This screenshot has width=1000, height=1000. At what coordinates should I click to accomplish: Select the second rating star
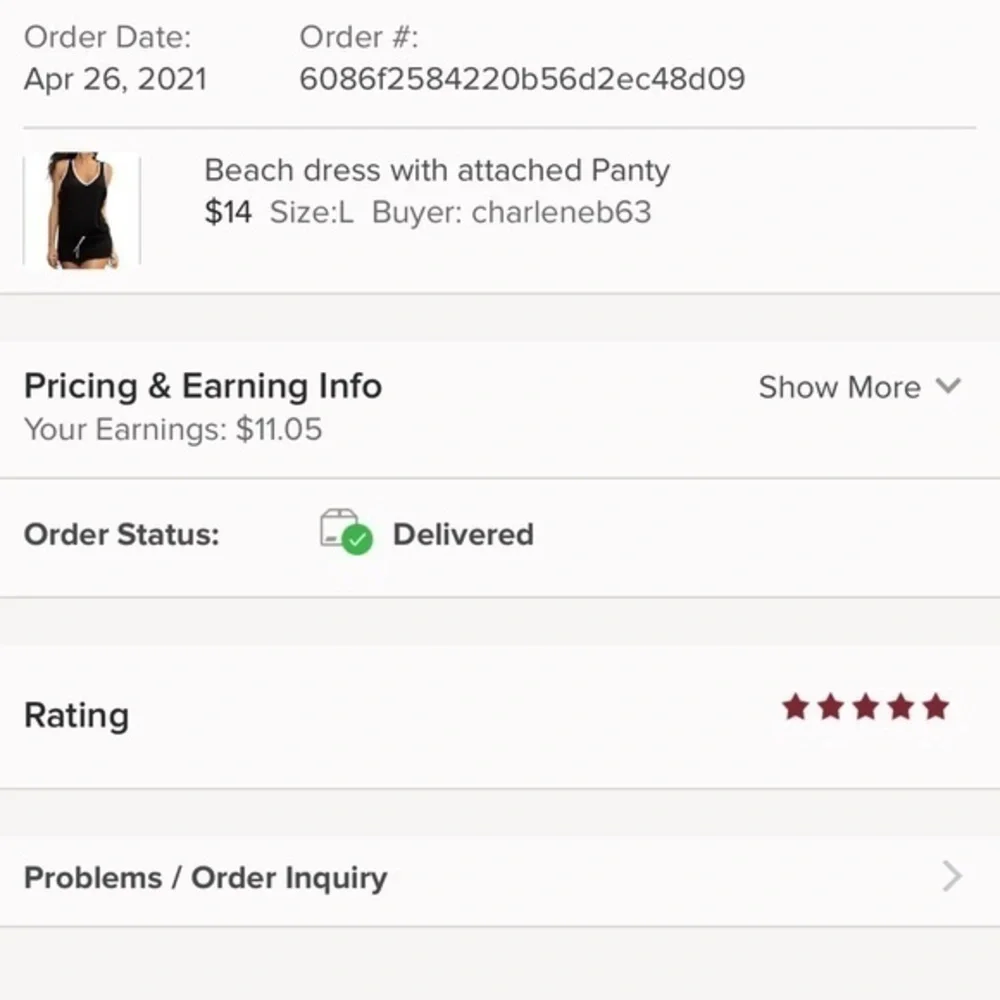[x=830, y=707]
